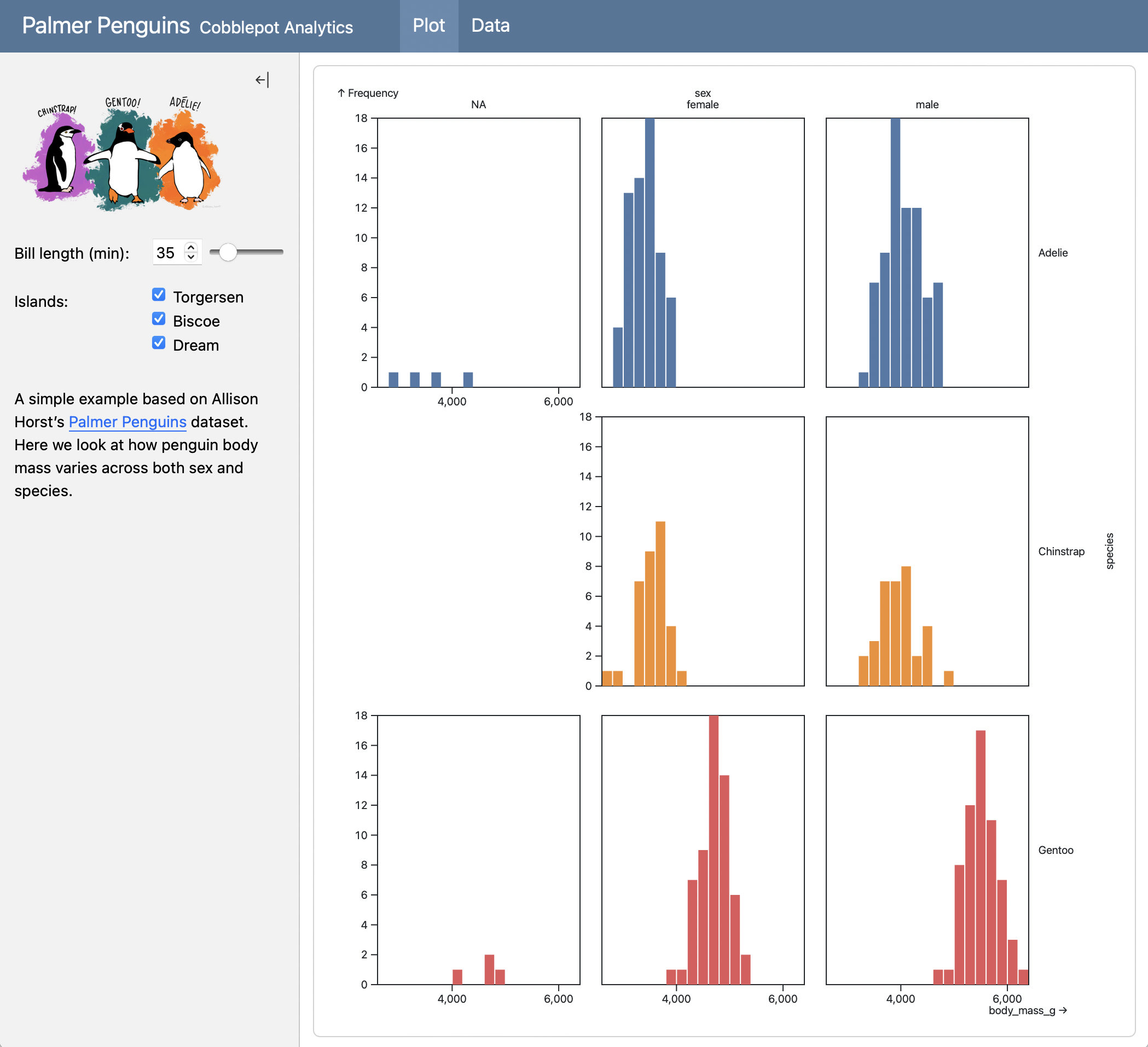The height and width of the screenshot is (1047, 1148).
Task: Switch to the Data tab
Action: (490, 25)
